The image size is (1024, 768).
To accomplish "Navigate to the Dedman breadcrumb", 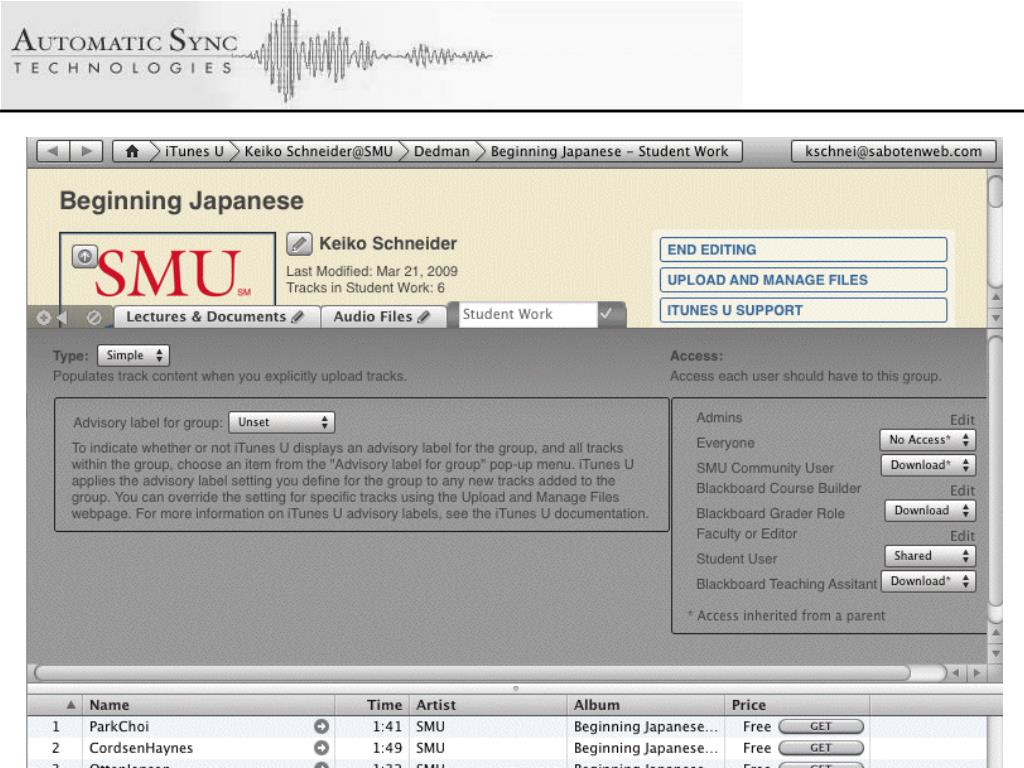I will (441, 152).
